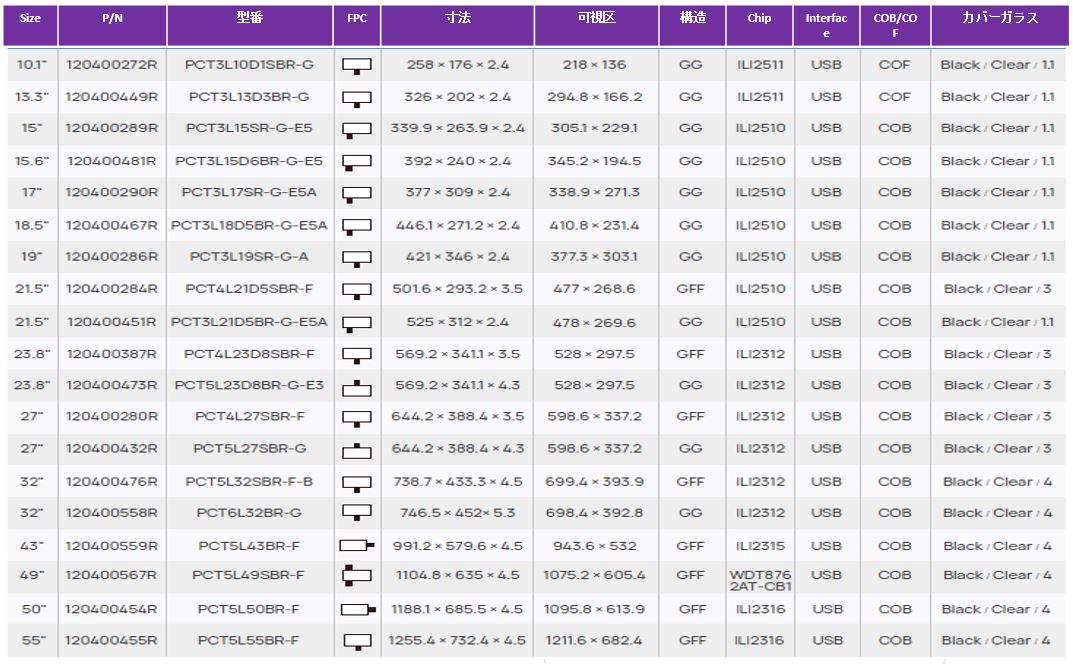Click visible area 410.8 × 231.4
The height and width of the screenshot is (664, 1073).
[594, 226]
